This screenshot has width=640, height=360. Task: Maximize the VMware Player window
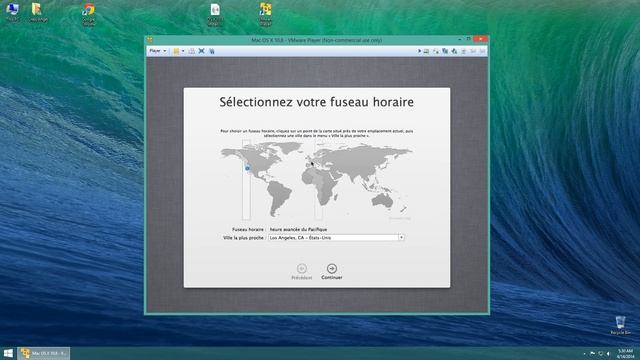pyautogui.click(x=469, y=39)
